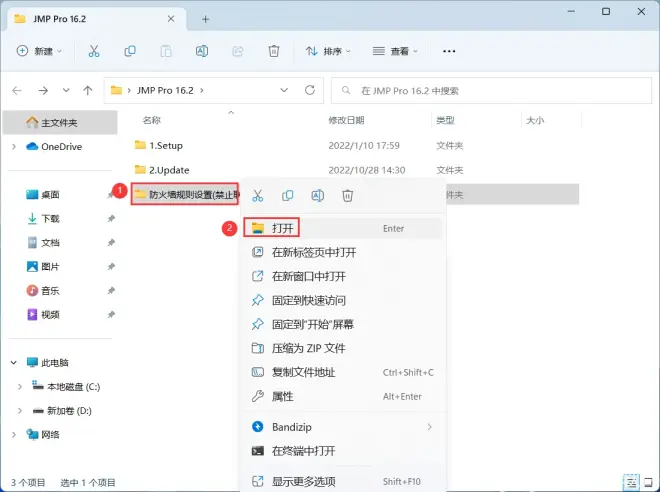Image resolution: width=660 pixels, height=492 pixels.
Task: Click the Copy icon in the context menu
Action: [287, 196]
